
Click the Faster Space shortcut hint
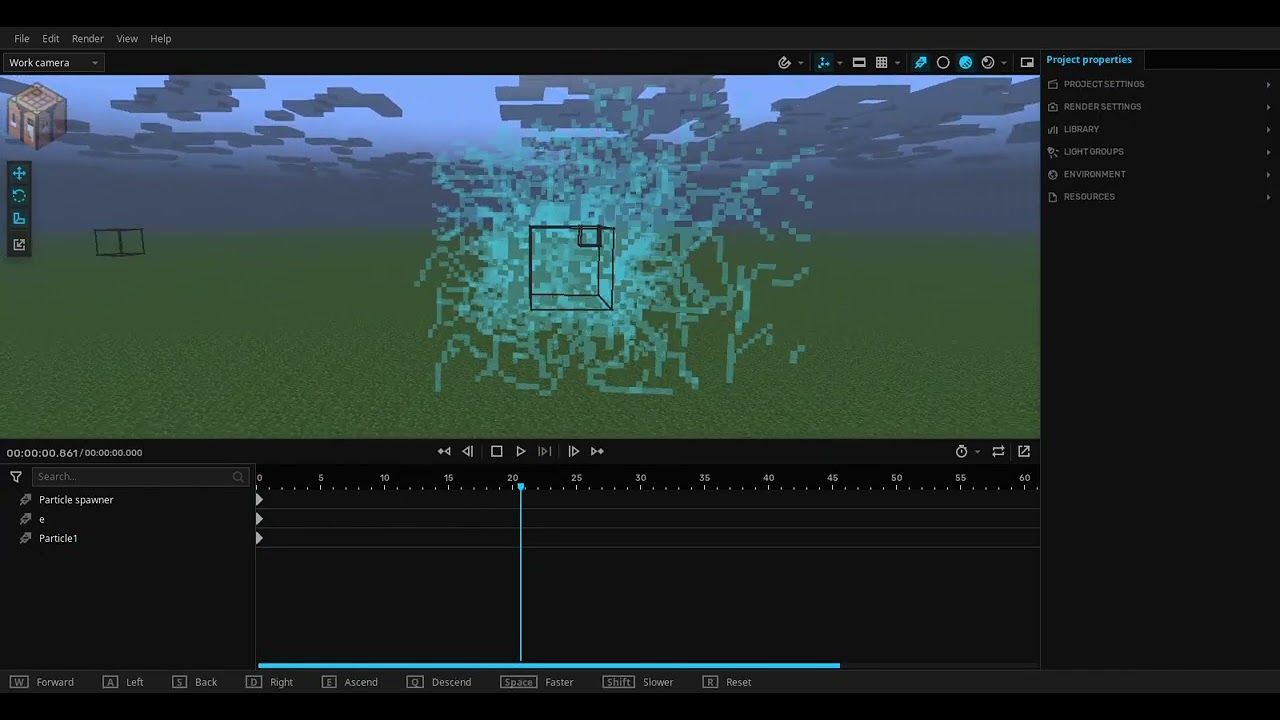click(x=537, y=682)
